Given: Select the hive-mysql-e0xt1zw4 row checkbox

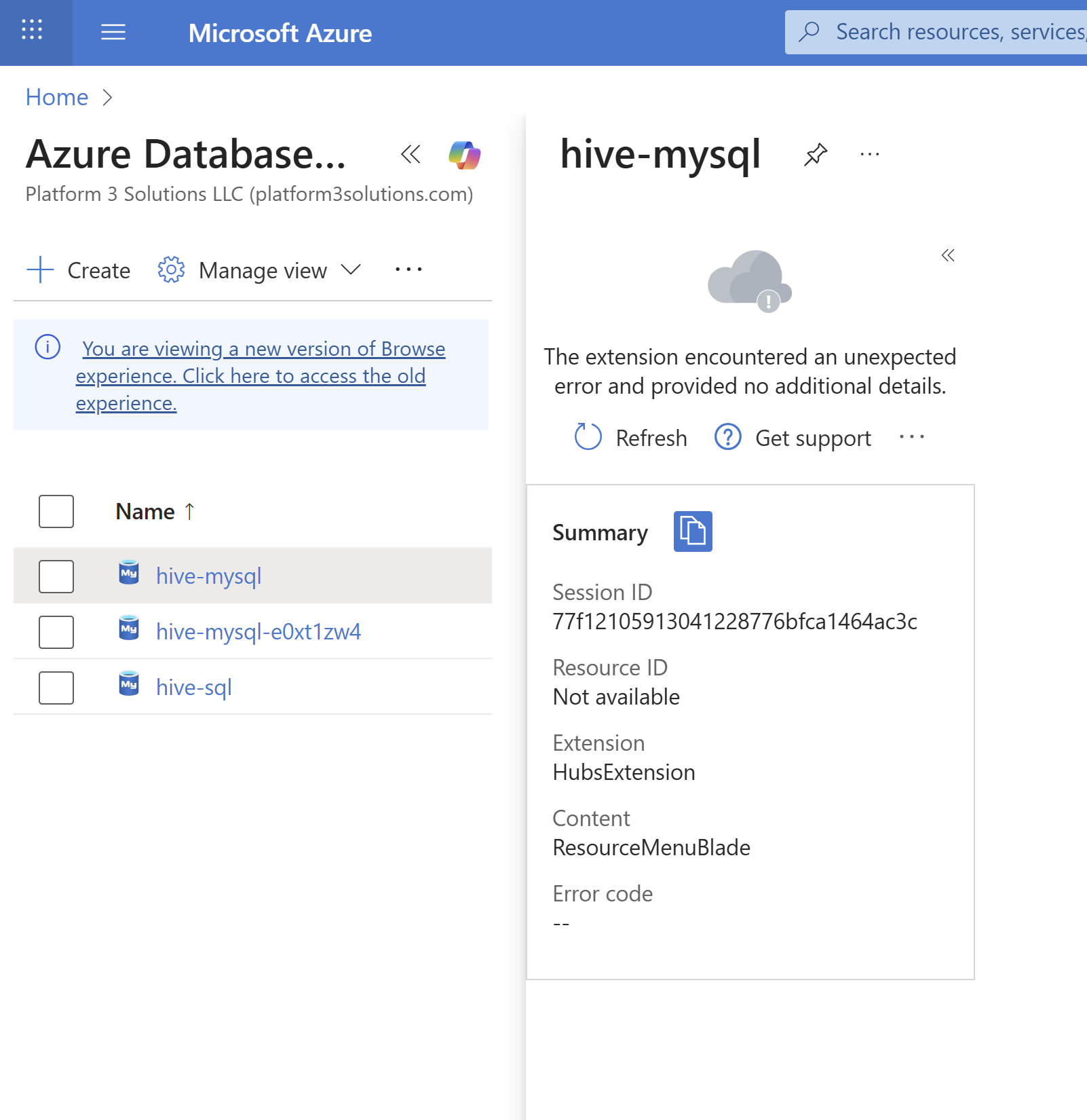Looking at the screenshot, I should click(x=56, y=632).
